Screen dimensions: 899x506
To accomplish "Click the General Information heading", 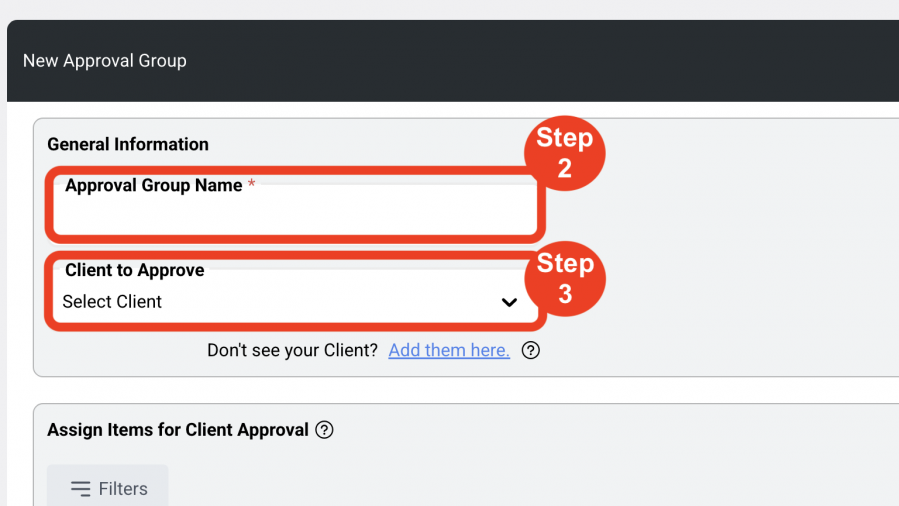I will point(128,144).
